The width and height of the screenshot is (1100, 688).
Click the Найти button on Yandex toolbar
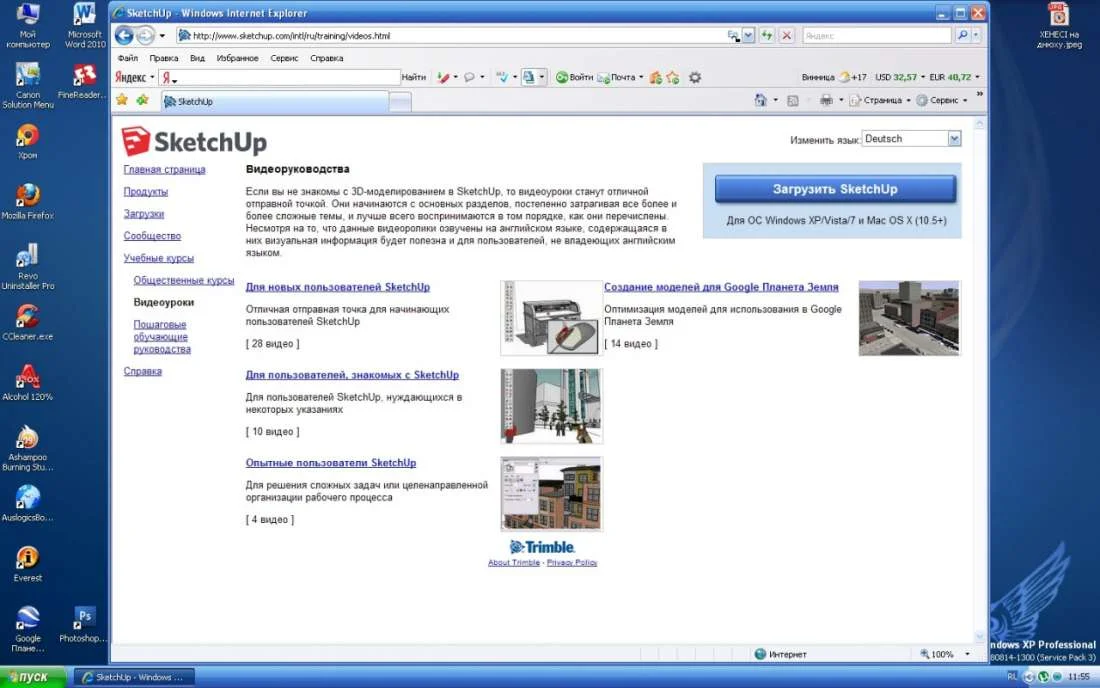point(414,77)
